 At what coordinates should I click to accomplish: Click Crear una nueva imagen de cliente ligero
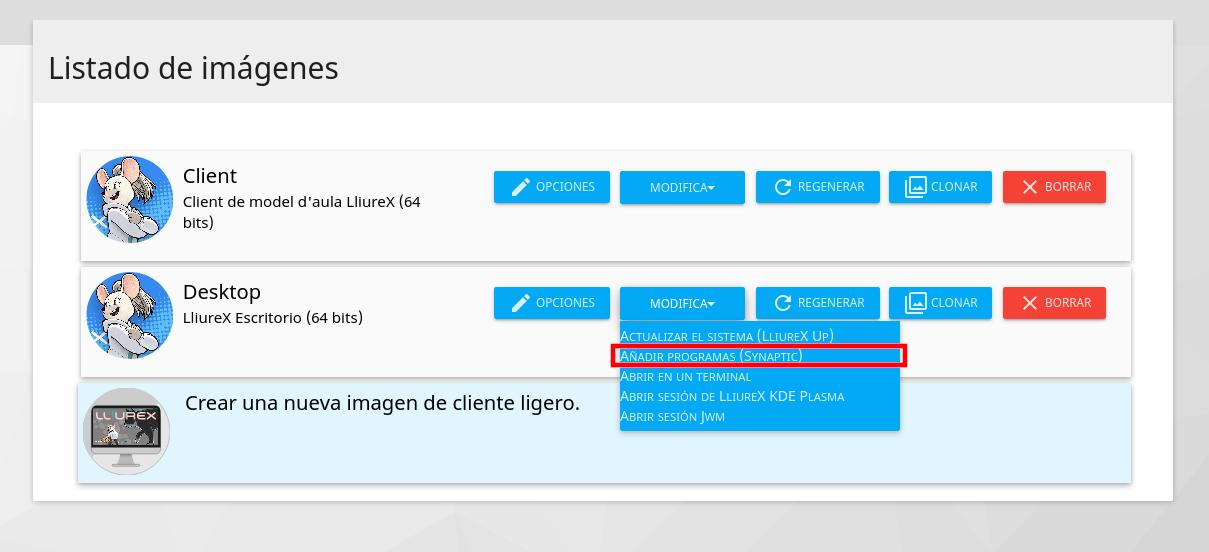[x=382, y=403]
